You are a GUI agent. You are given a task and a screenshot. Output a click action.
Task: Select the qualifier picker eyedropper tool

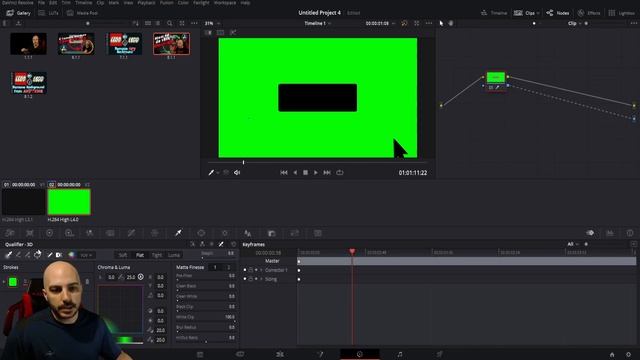pos(8,255)
